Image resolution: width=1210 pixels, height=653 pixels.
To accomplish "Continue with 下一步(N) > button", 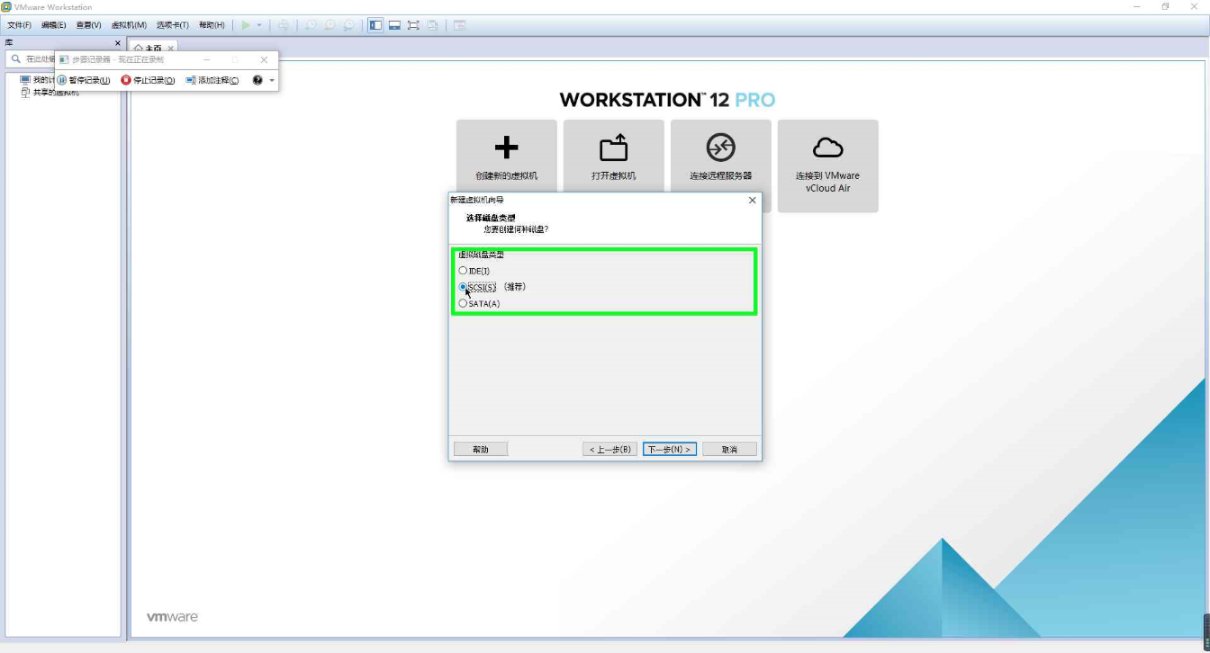I will [x=670, y=449].
